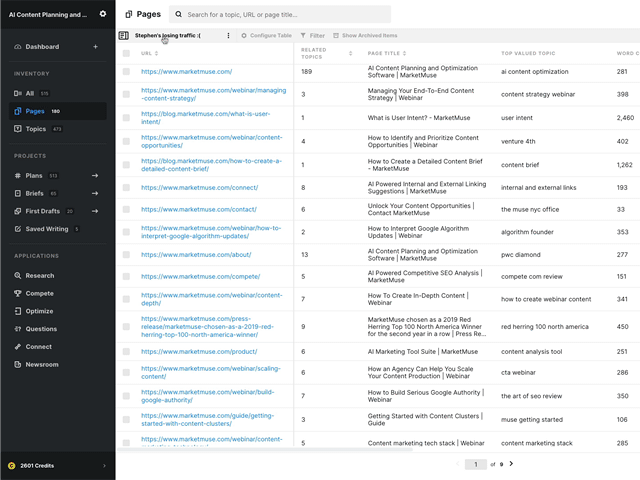Click the Briefs document icon

[x=18, y=193]
